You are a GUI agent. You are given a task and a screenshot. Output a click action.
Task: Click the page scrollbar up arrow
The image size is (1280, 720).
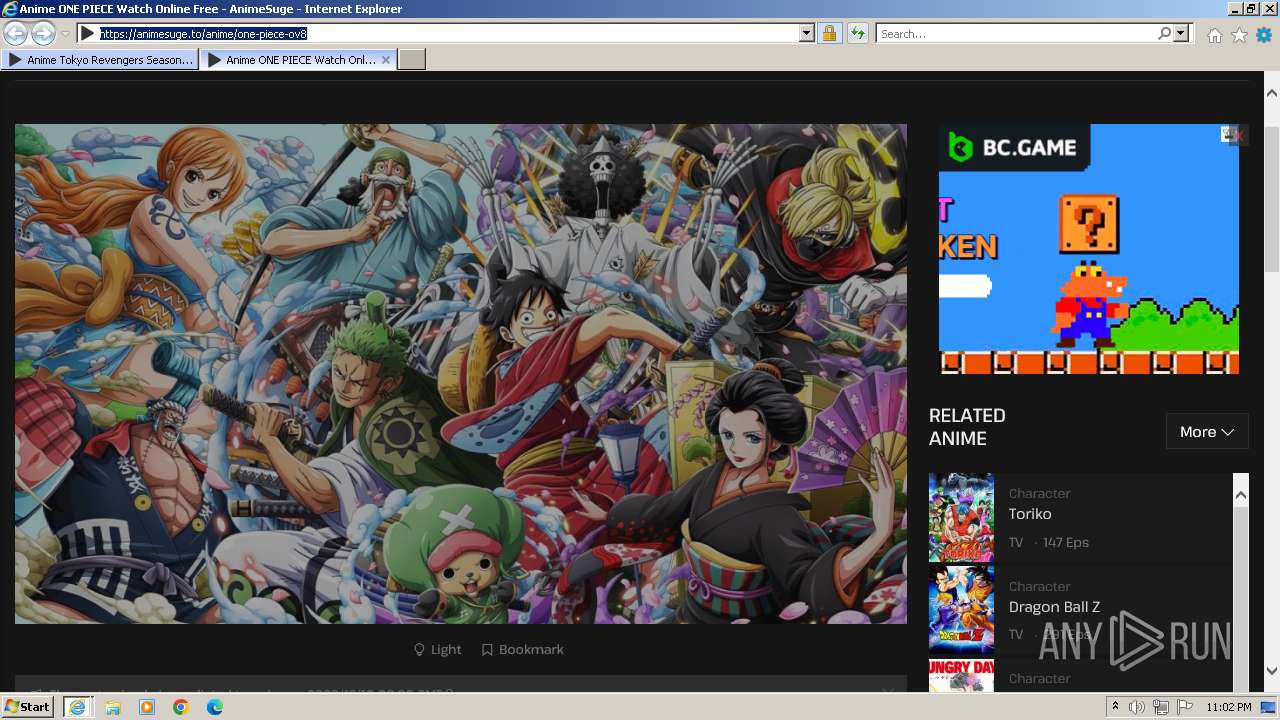coord(1272,93)
